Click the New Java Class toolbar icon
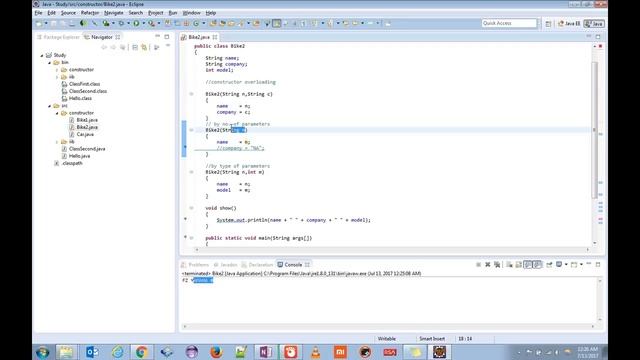 196,24
